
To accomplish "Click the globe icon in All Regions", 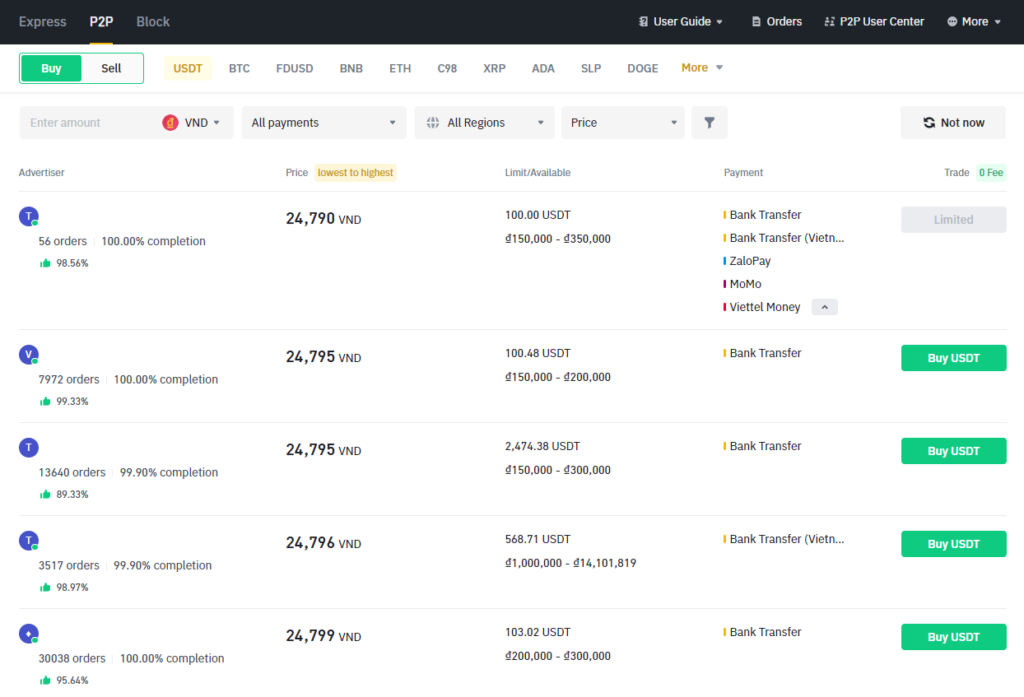I will coord(433,122).
